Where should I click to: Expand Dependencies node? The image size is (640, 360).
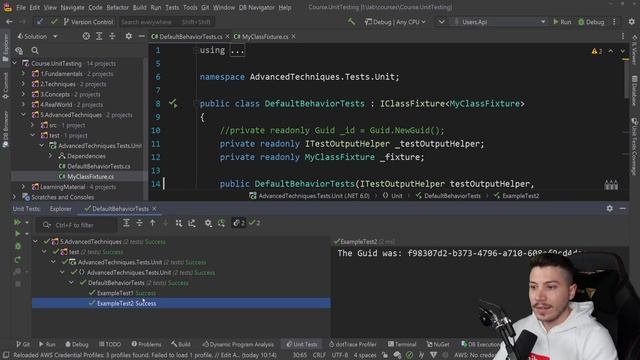click(50, 156)
